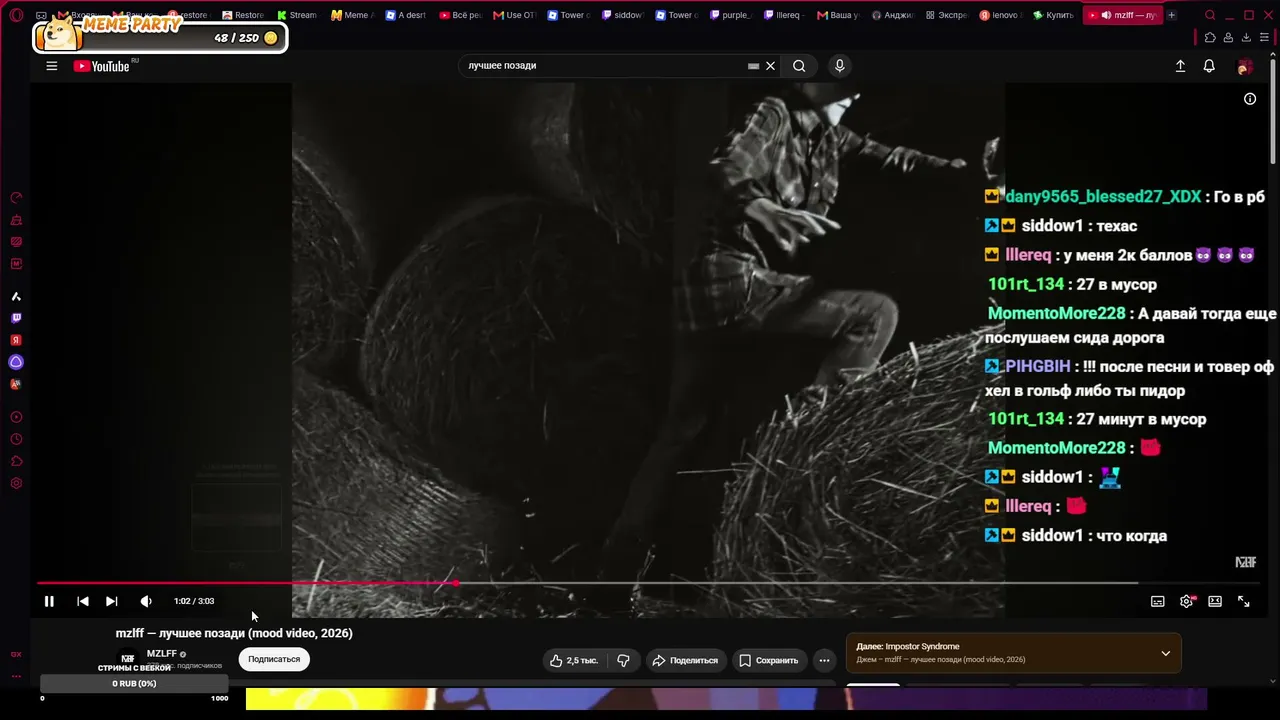The width and height of the screenshot is (1280, 720).
Task: Open Alice assistant in the sidebar
Action: [16, 362]
